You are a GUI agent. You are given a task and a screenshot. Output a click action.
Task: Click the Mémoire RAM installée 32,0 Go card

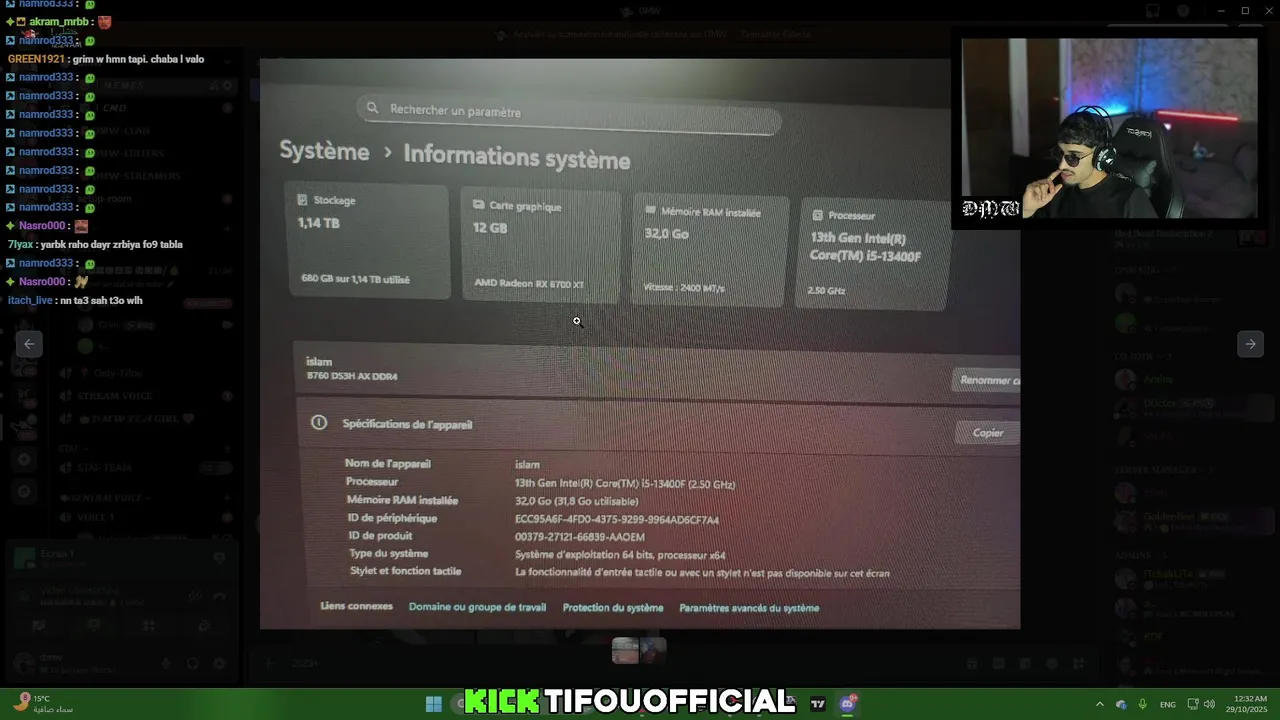pyautogui.click(x=710, y=250)
